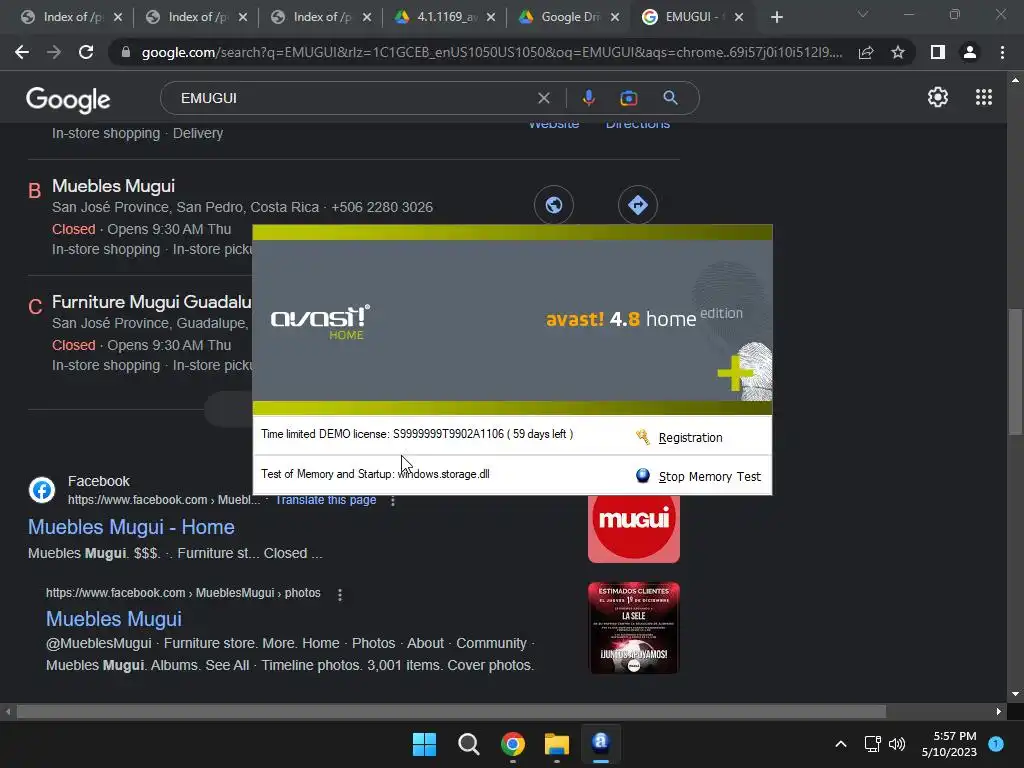The image size is (1024, 768).
Task: Go back with the Chrome back arrow
Action: pos(22,52)
